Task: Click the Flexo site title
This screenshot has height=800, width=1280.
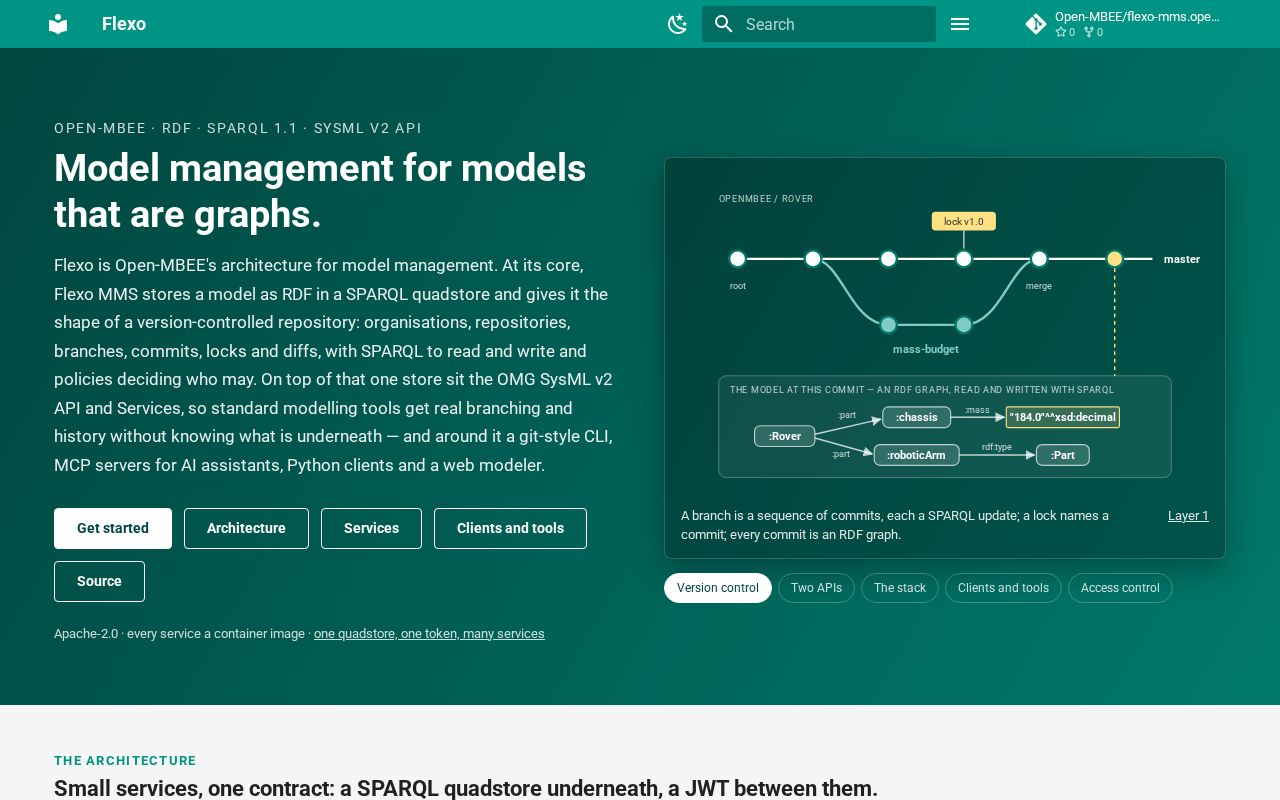Action: pos(124,24)
